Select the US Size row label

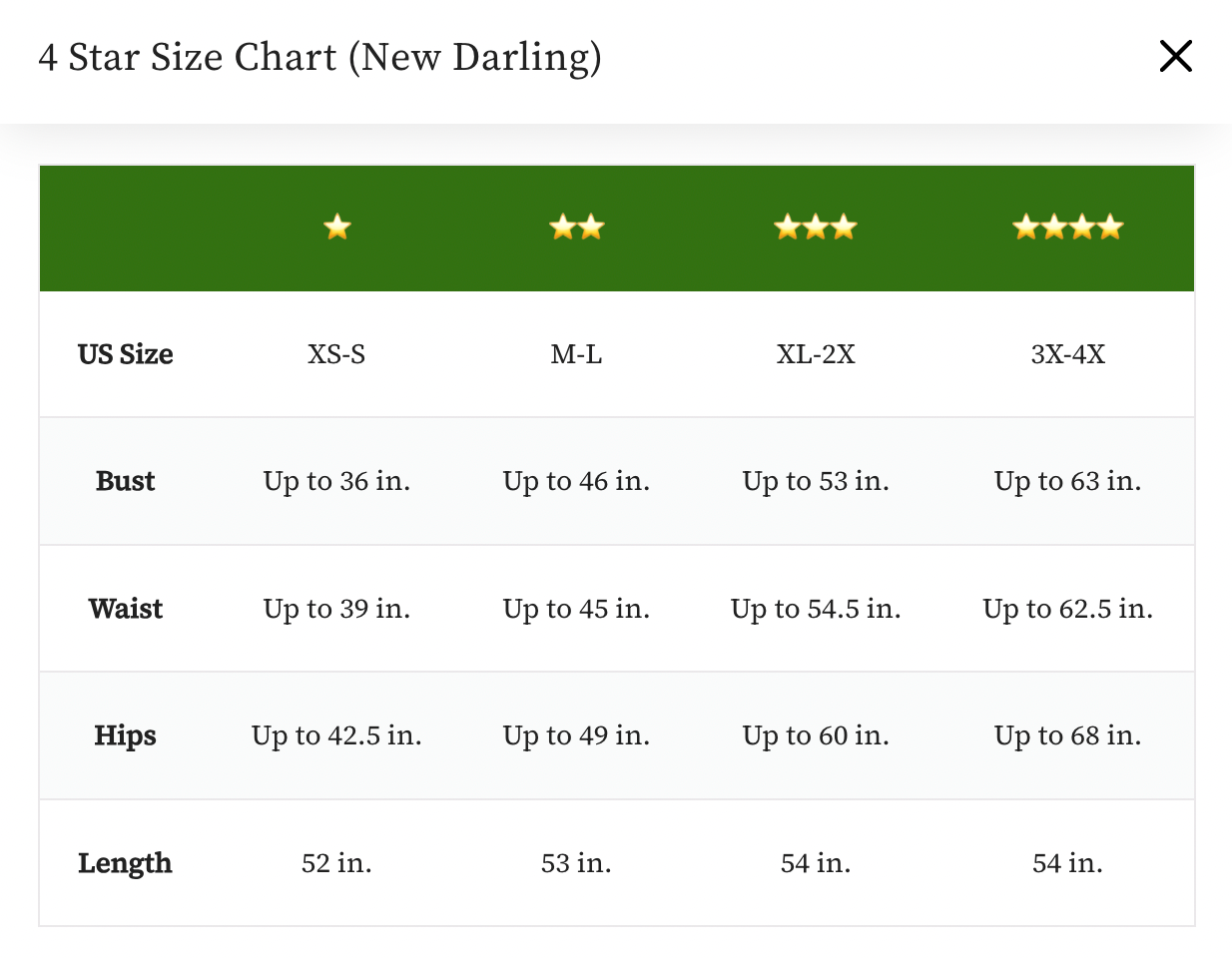coord(126,354)
